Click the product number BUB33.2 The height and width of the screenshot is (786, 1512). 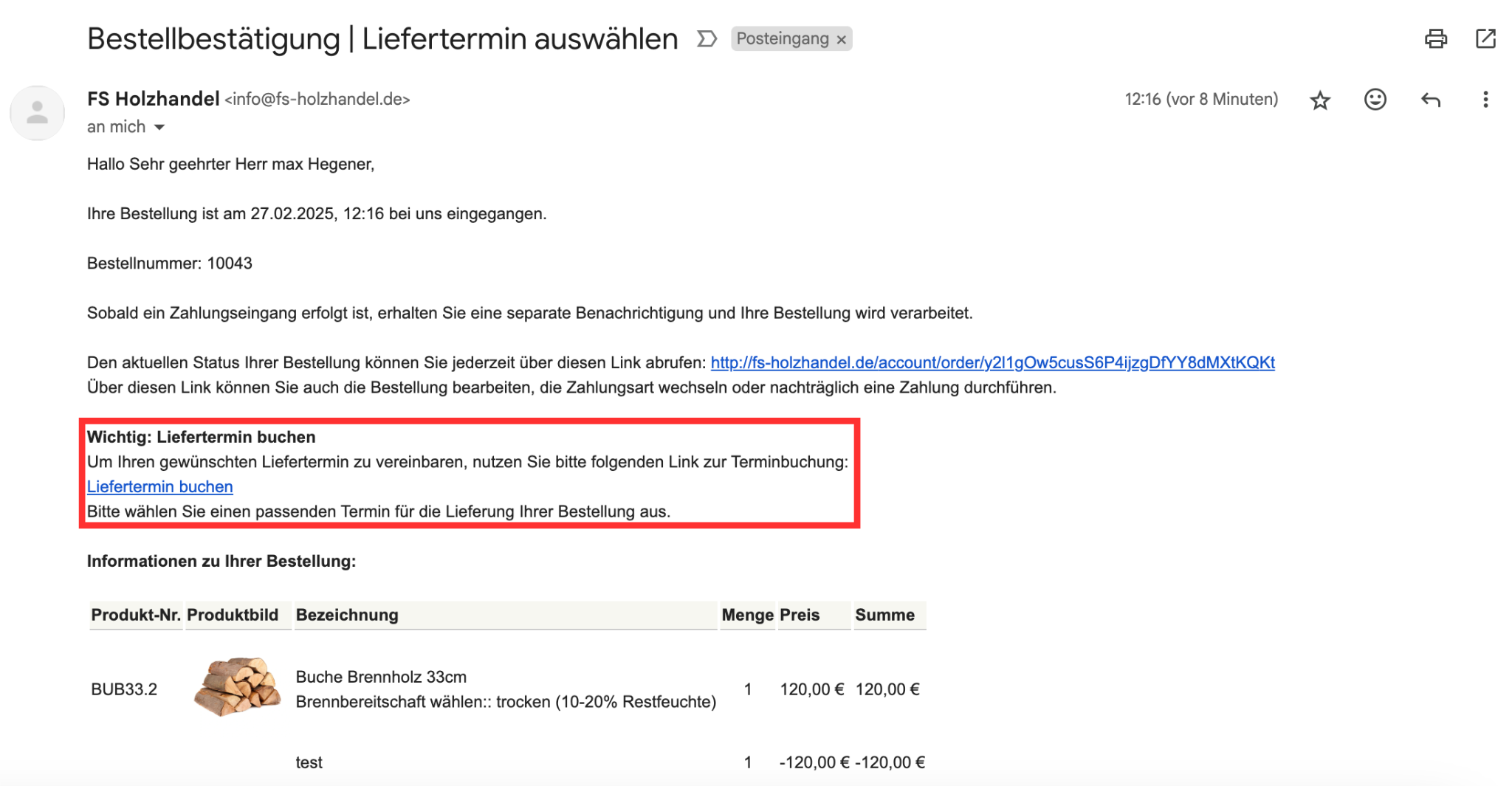[x=124, y=689]
